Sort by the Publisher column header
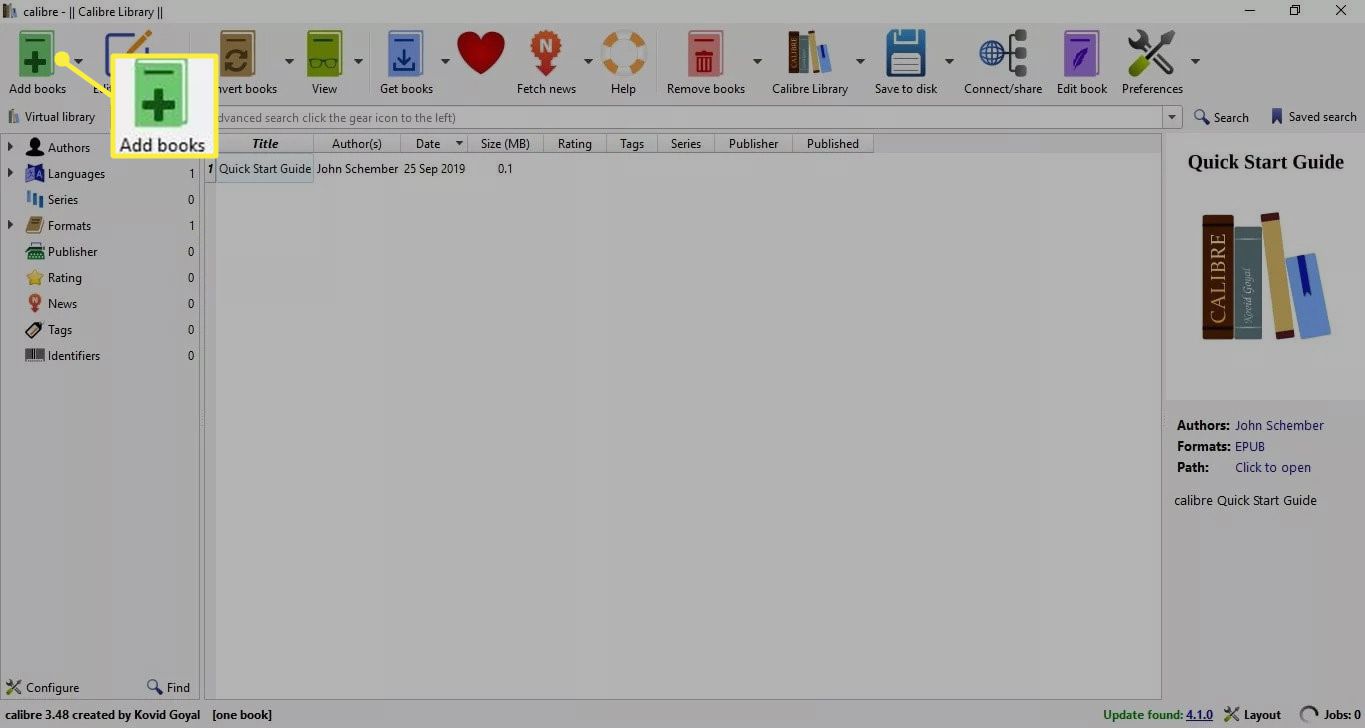 click(753, 144)
